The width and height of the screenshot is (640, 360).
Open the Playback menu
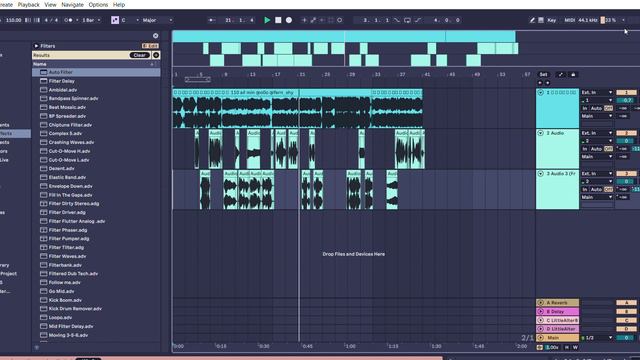(x=29, y=5)
